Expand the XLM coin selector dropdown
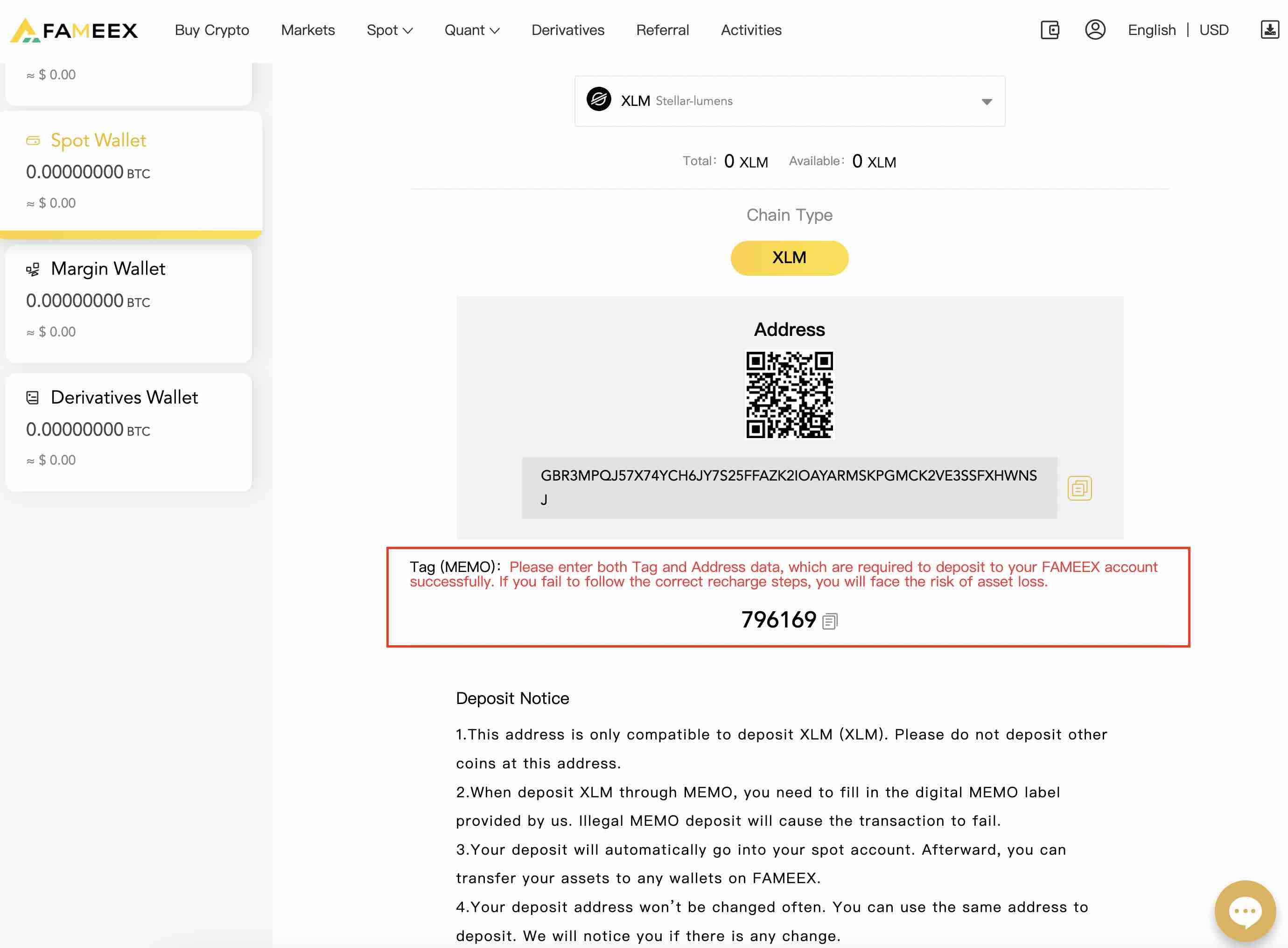This screenshot has height=948, width=1288. pyautogui.click(x=986, y=102)
